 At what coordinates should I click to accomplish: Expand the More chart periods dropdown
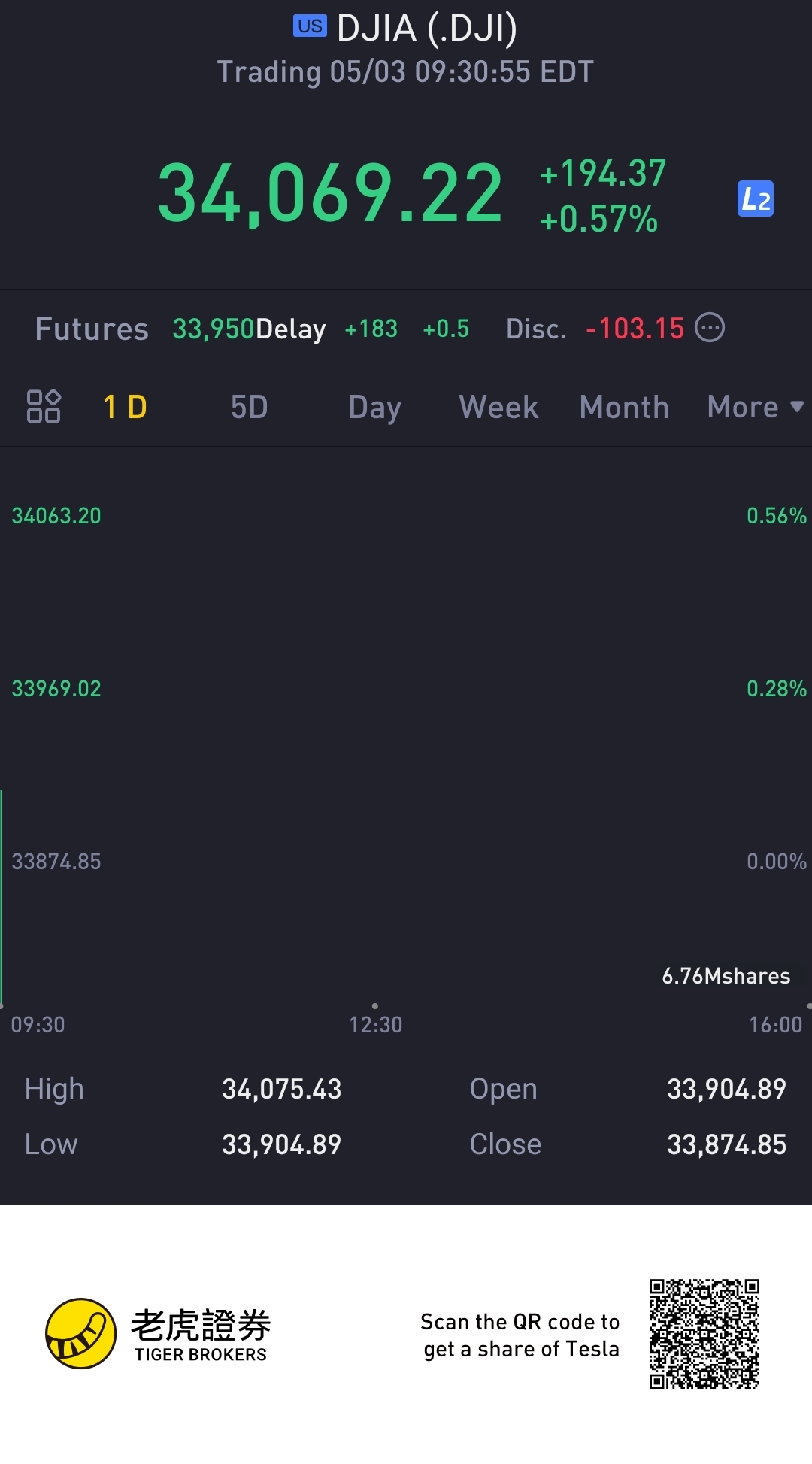pyautogui.click(x=756, y=408)
